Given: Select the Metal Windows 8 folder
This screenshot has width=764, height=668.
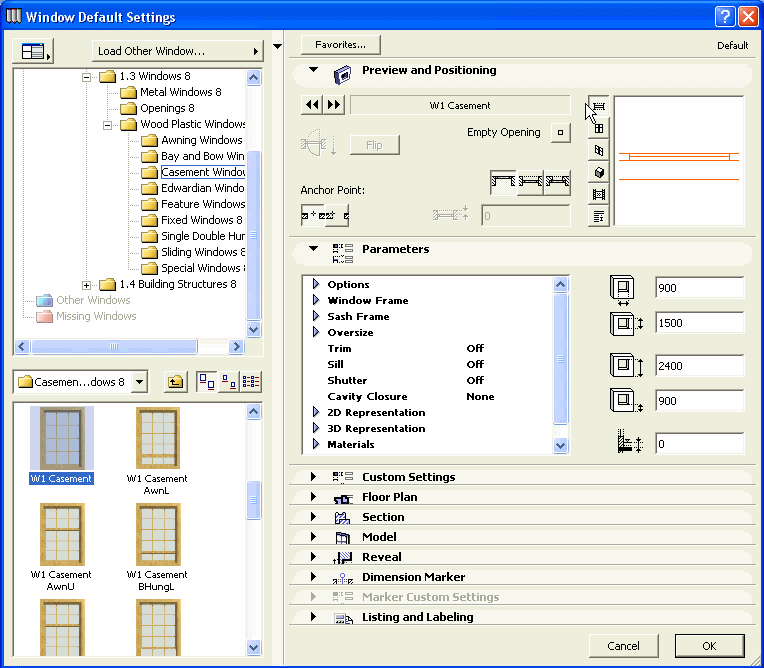Looking at the screenshot, I should (x=180, y=92).
